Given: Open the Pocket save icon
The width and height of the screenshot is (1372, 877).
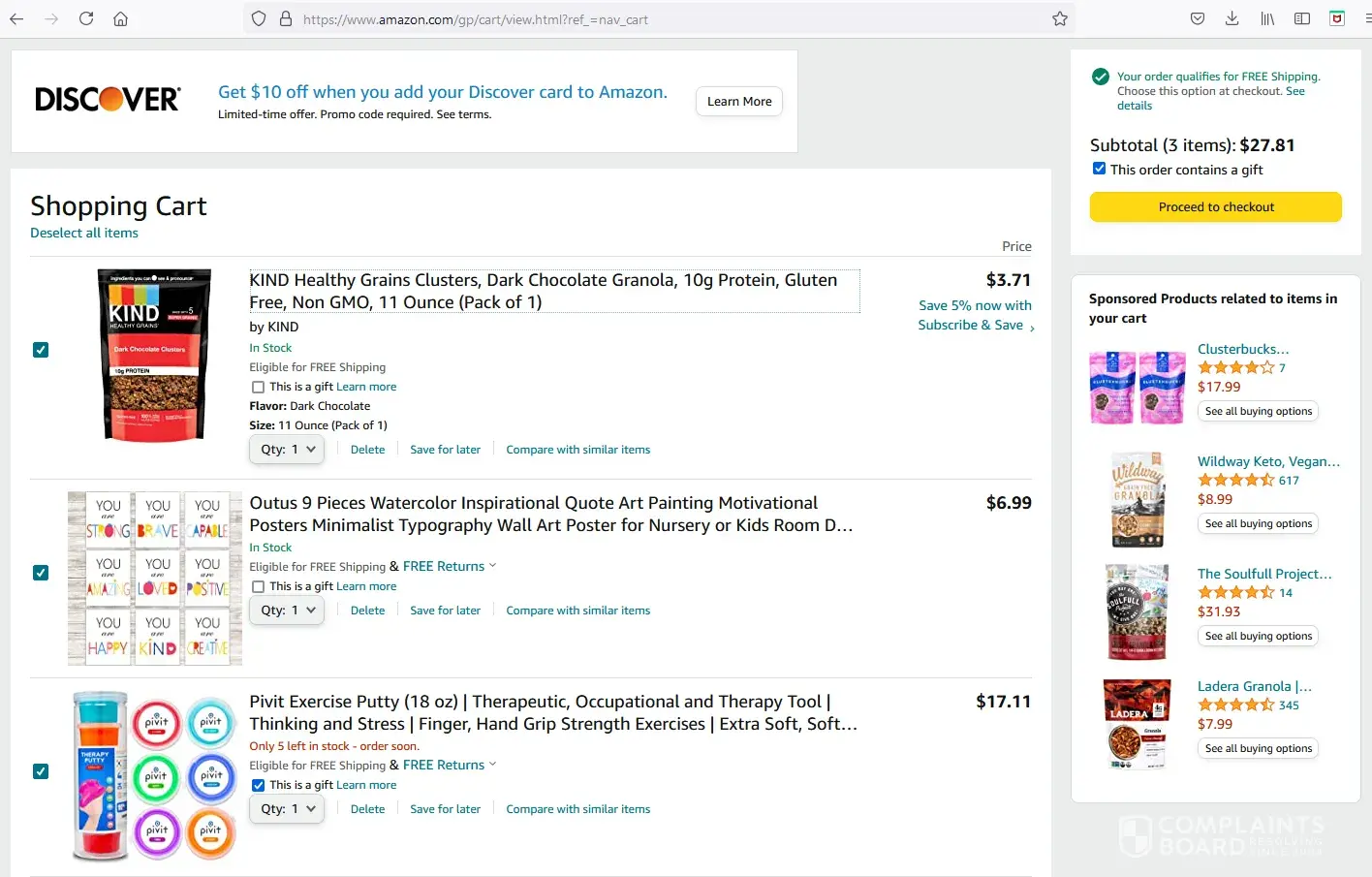Looking at the screenshot, I should click(x=1198, y=18).
